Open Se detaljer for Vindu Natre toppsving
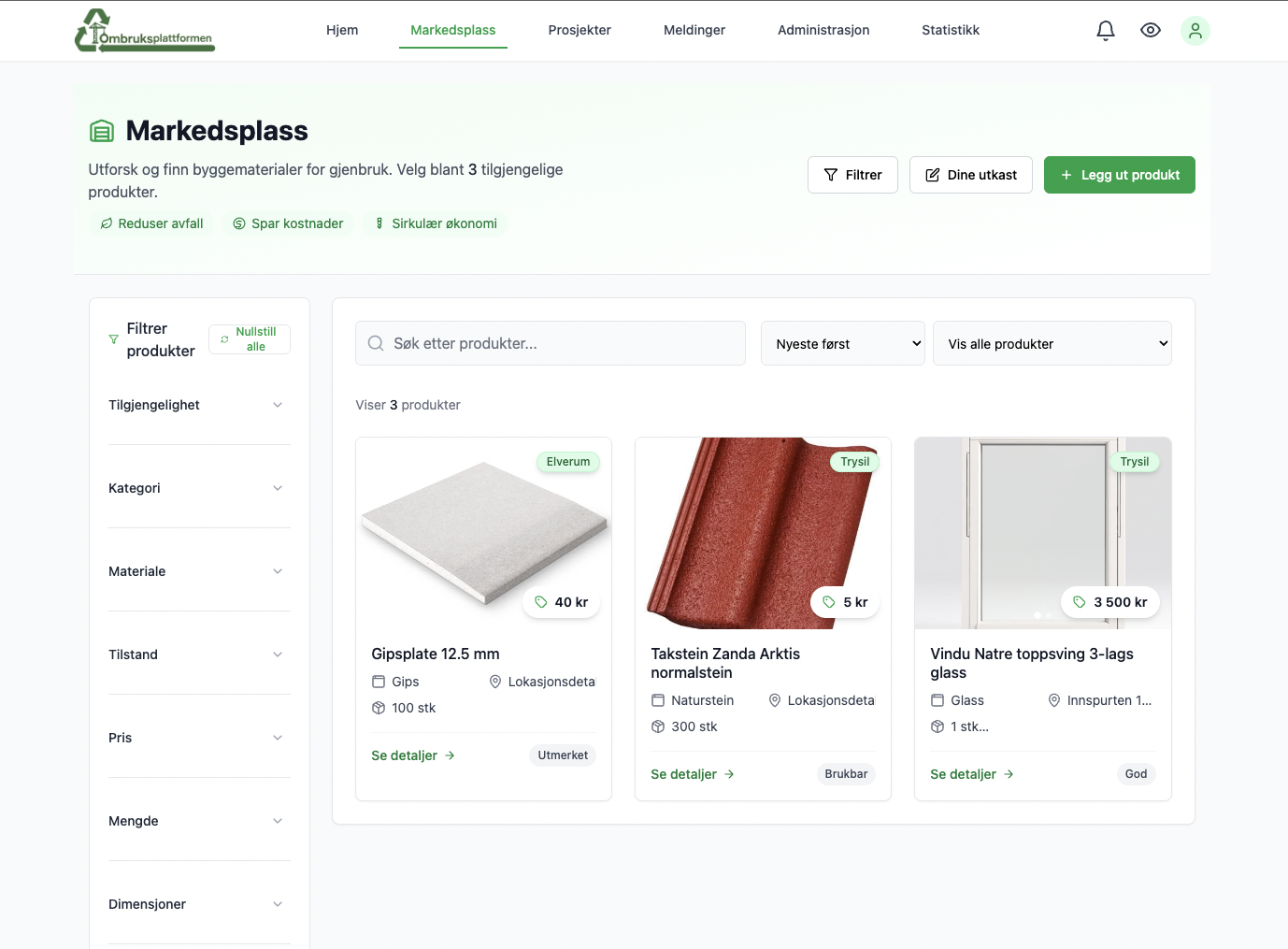 tap(972, 774)
